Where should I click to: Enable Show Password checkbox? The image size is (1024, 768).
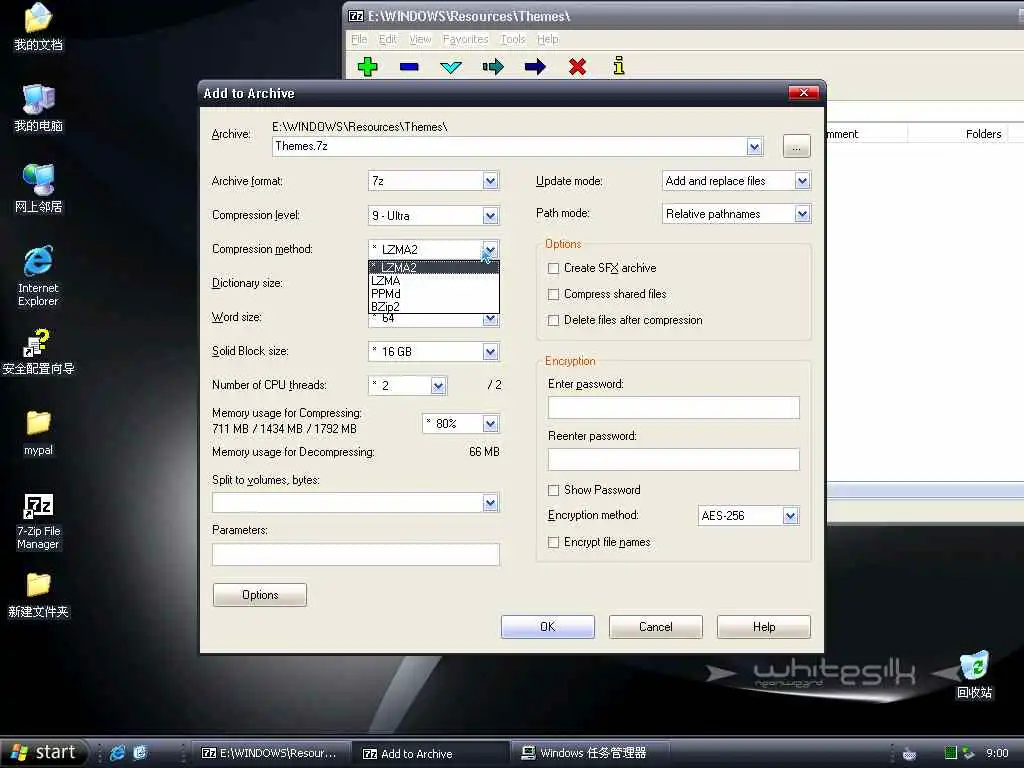pyautogui.click(x=553, y=490)
